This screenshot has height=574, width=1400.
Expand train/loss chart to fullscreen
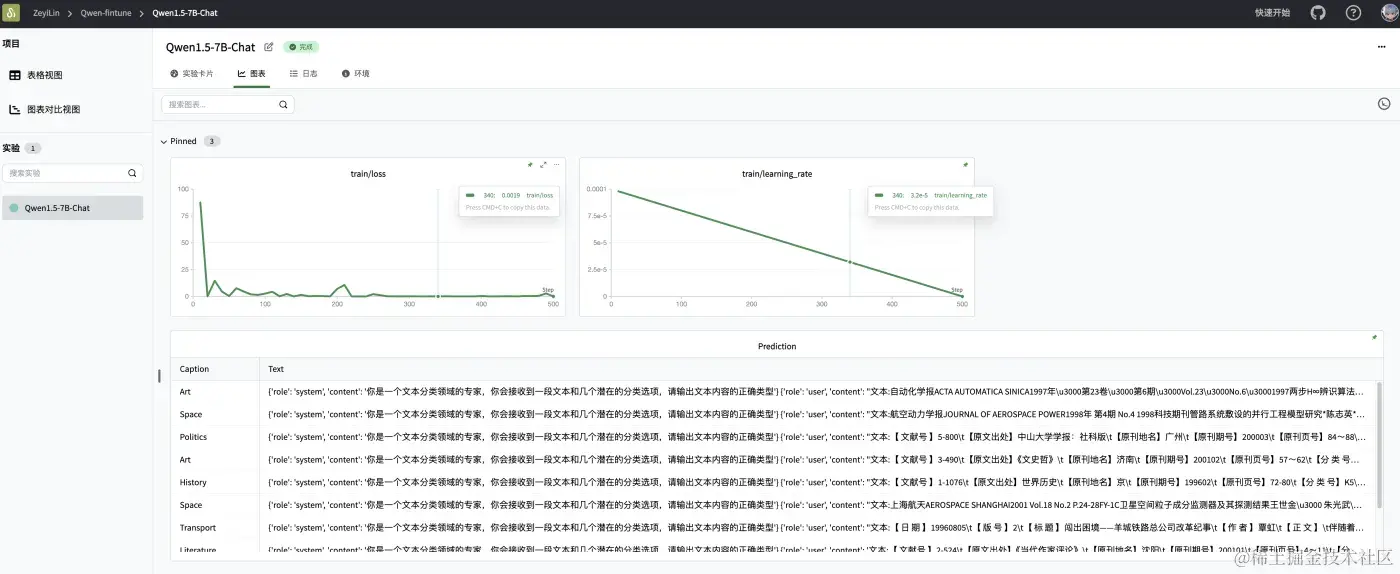pos(544,164)
